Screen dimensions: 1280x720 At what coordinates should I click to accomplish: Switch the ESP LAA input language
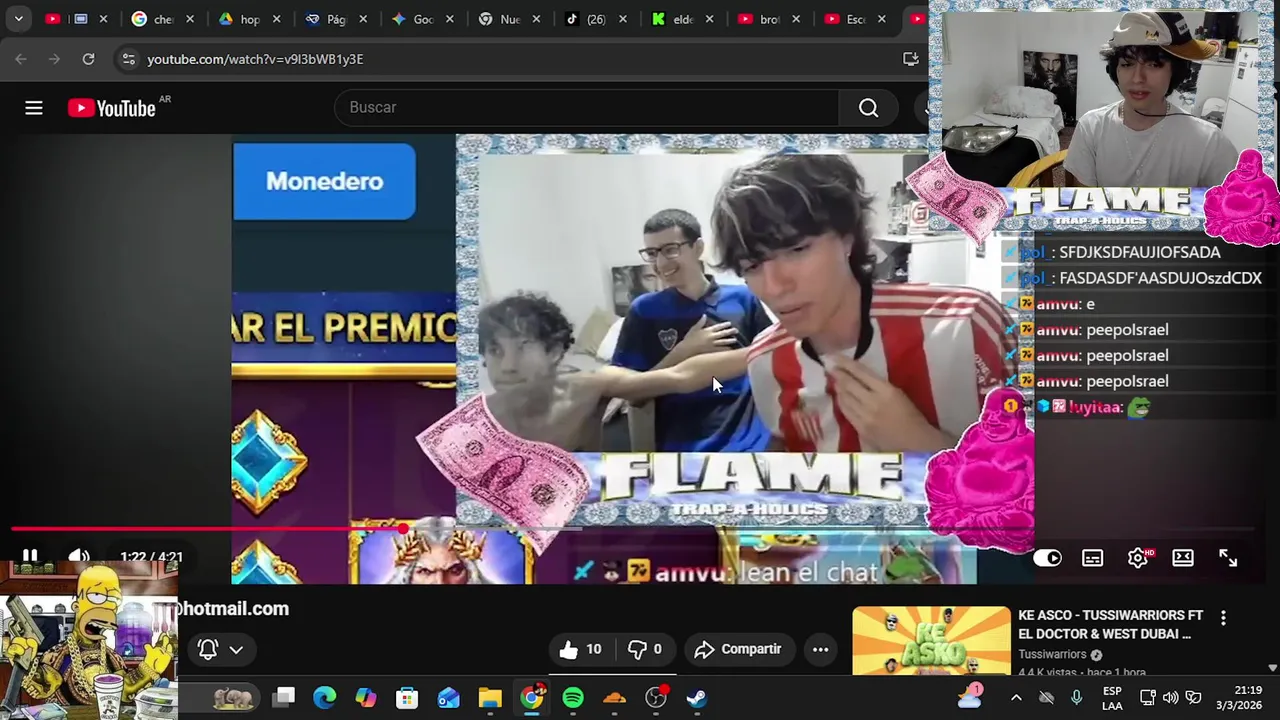[1112, 698]
